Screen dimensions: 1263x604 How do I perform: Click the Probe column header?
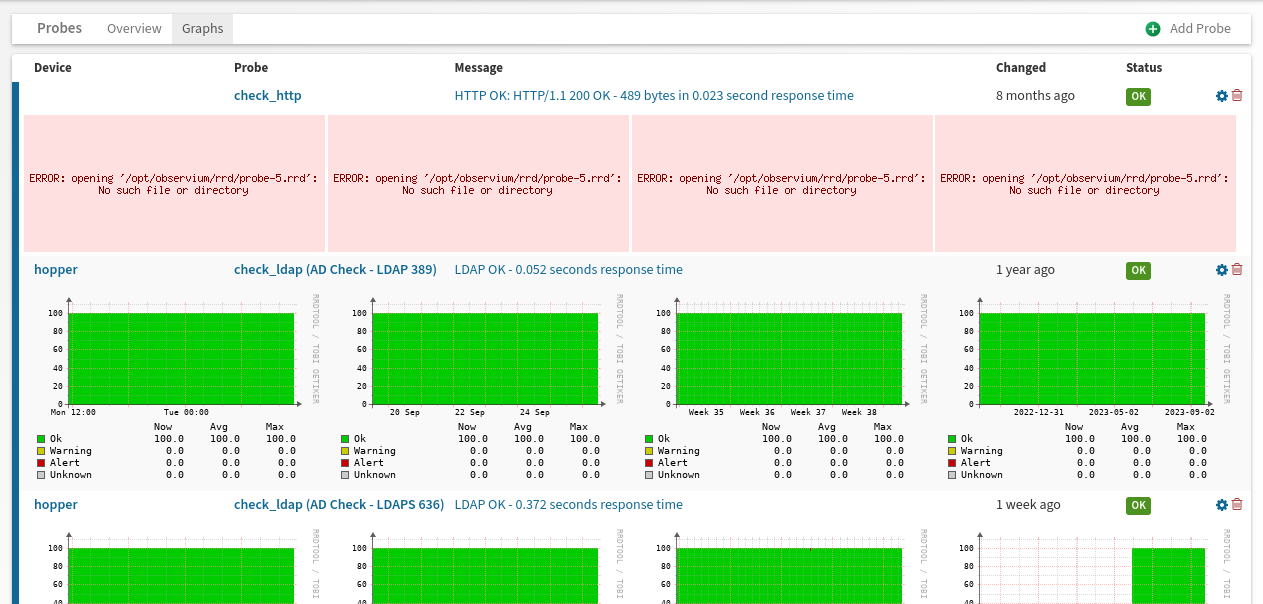[x=251, y=68]
